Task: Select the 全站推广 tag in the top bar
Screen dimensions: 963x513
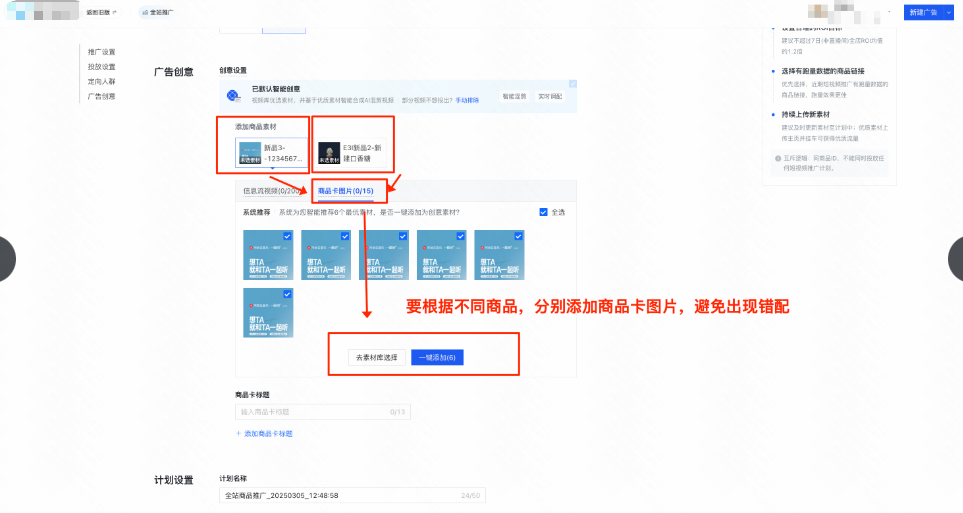Action: pos(158,12)
